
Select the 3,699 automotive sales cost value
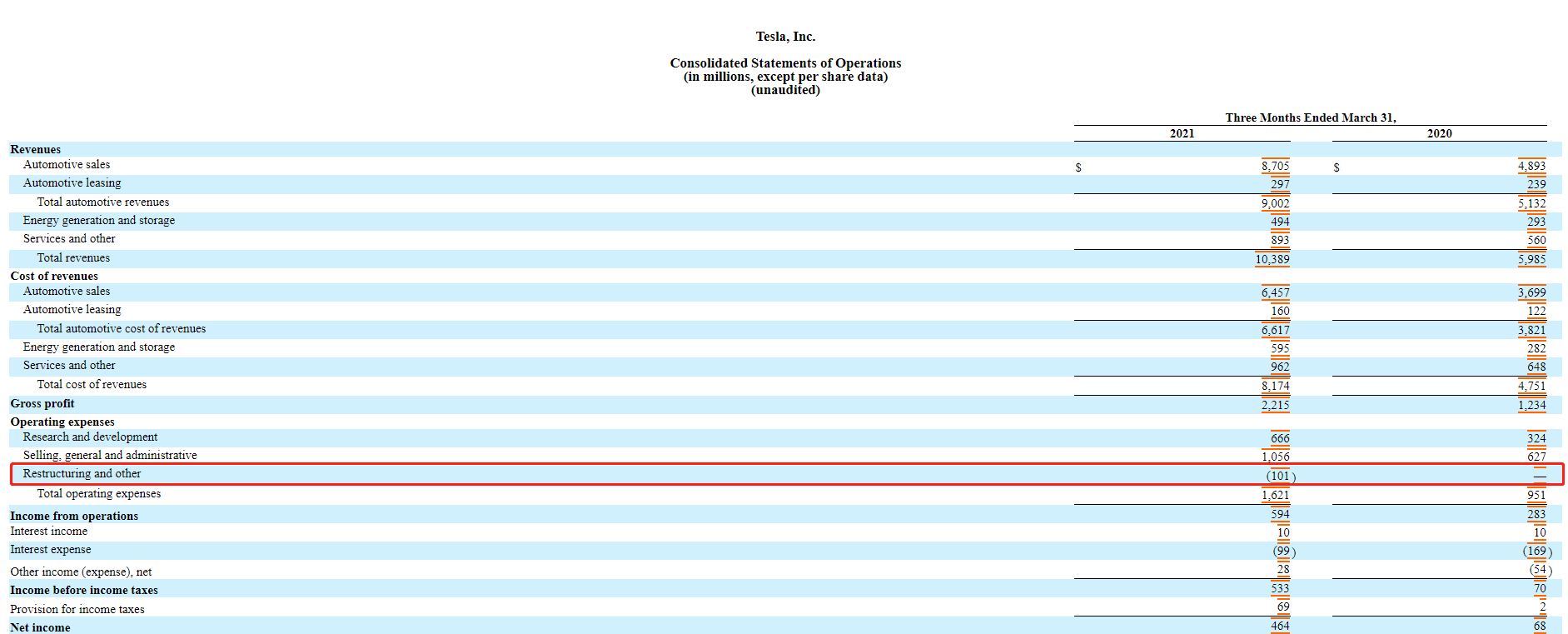coord(1531,292)
